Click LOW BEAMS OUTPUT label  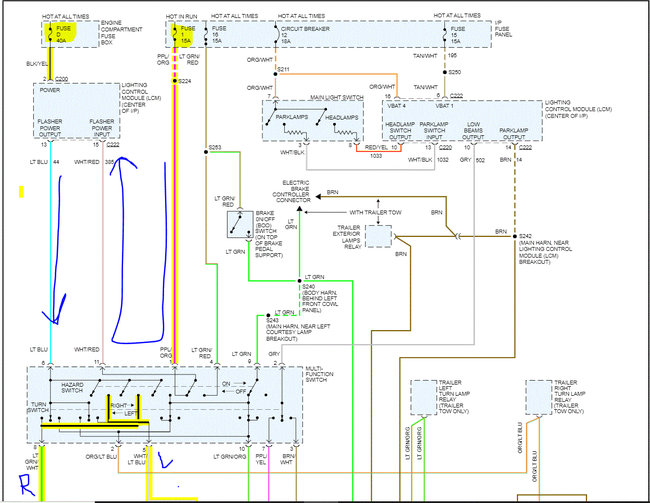[473, 131]
